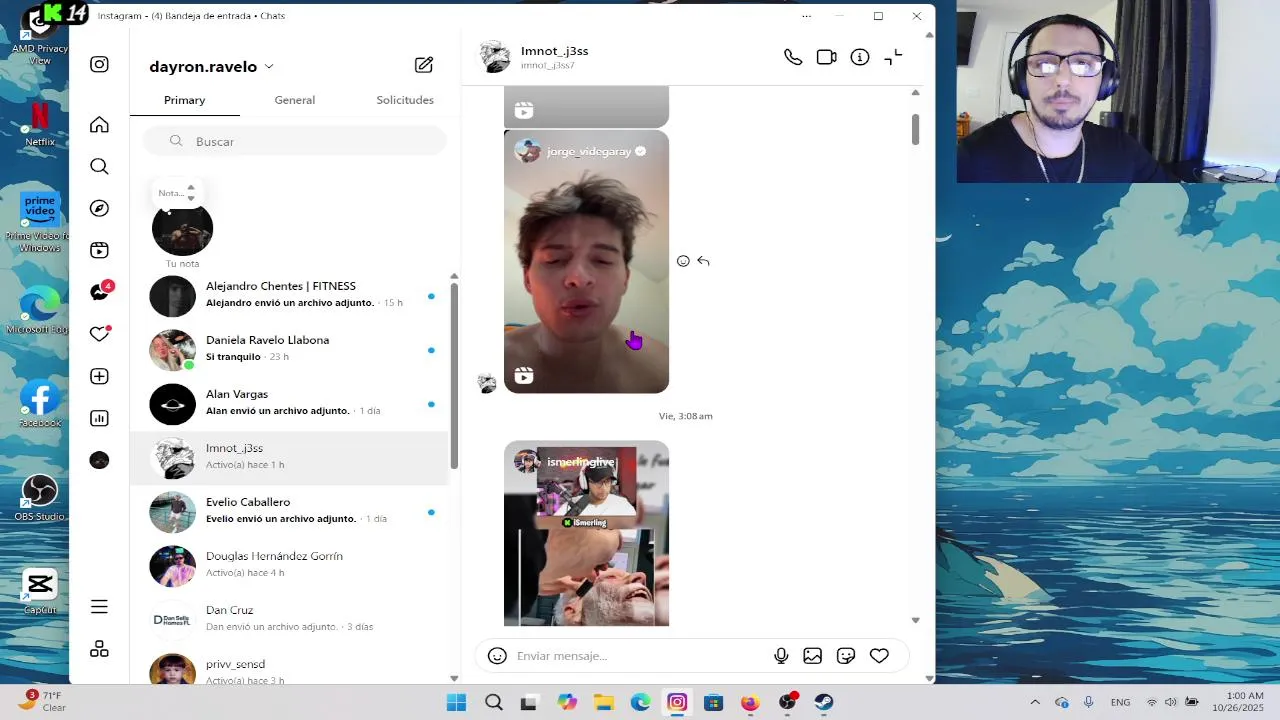
Task: Switch to the Primary tab
Action: tap(185, 100)
